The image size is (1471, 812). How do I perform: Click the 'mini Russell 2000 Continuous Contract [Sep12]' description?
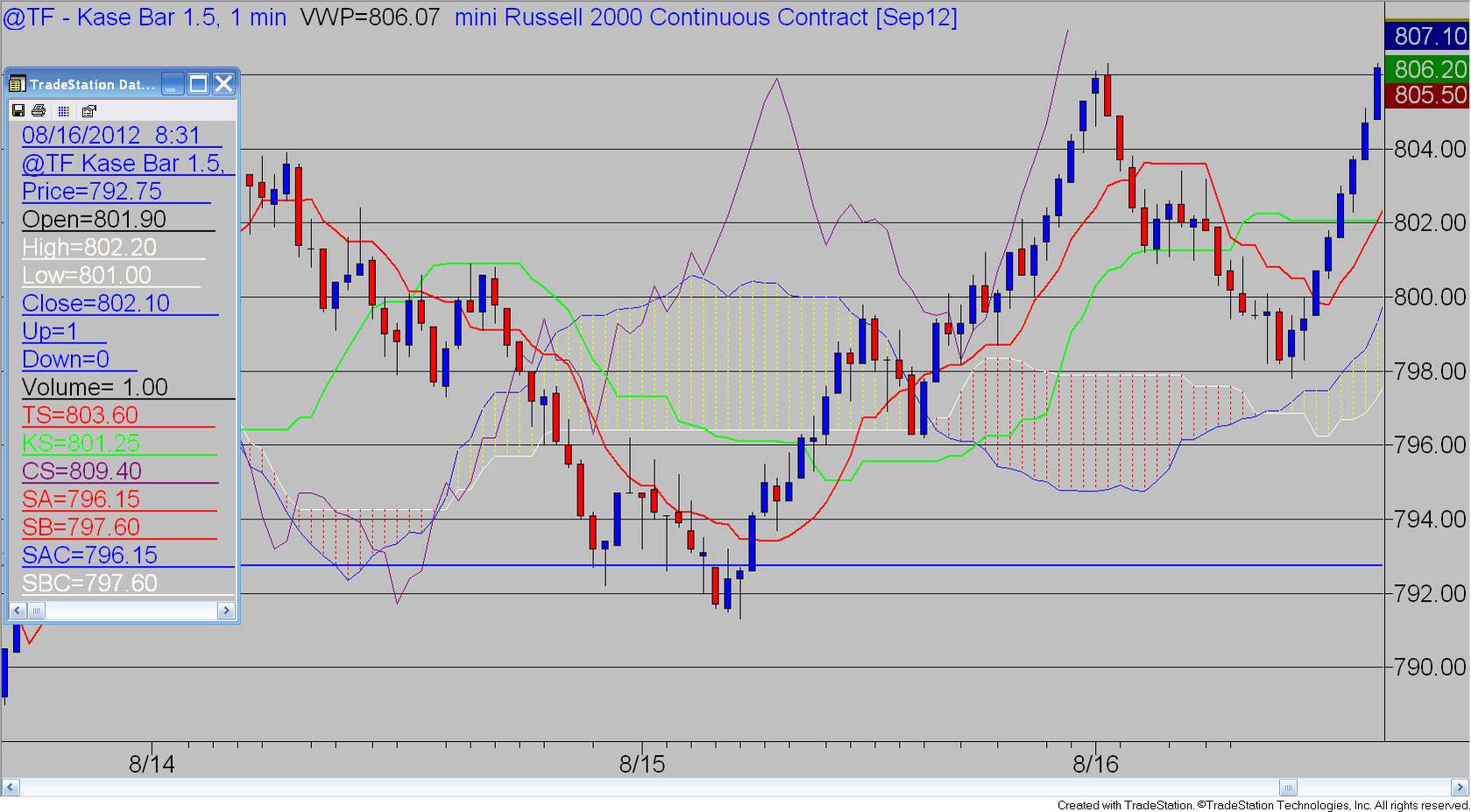pos(705,18)
